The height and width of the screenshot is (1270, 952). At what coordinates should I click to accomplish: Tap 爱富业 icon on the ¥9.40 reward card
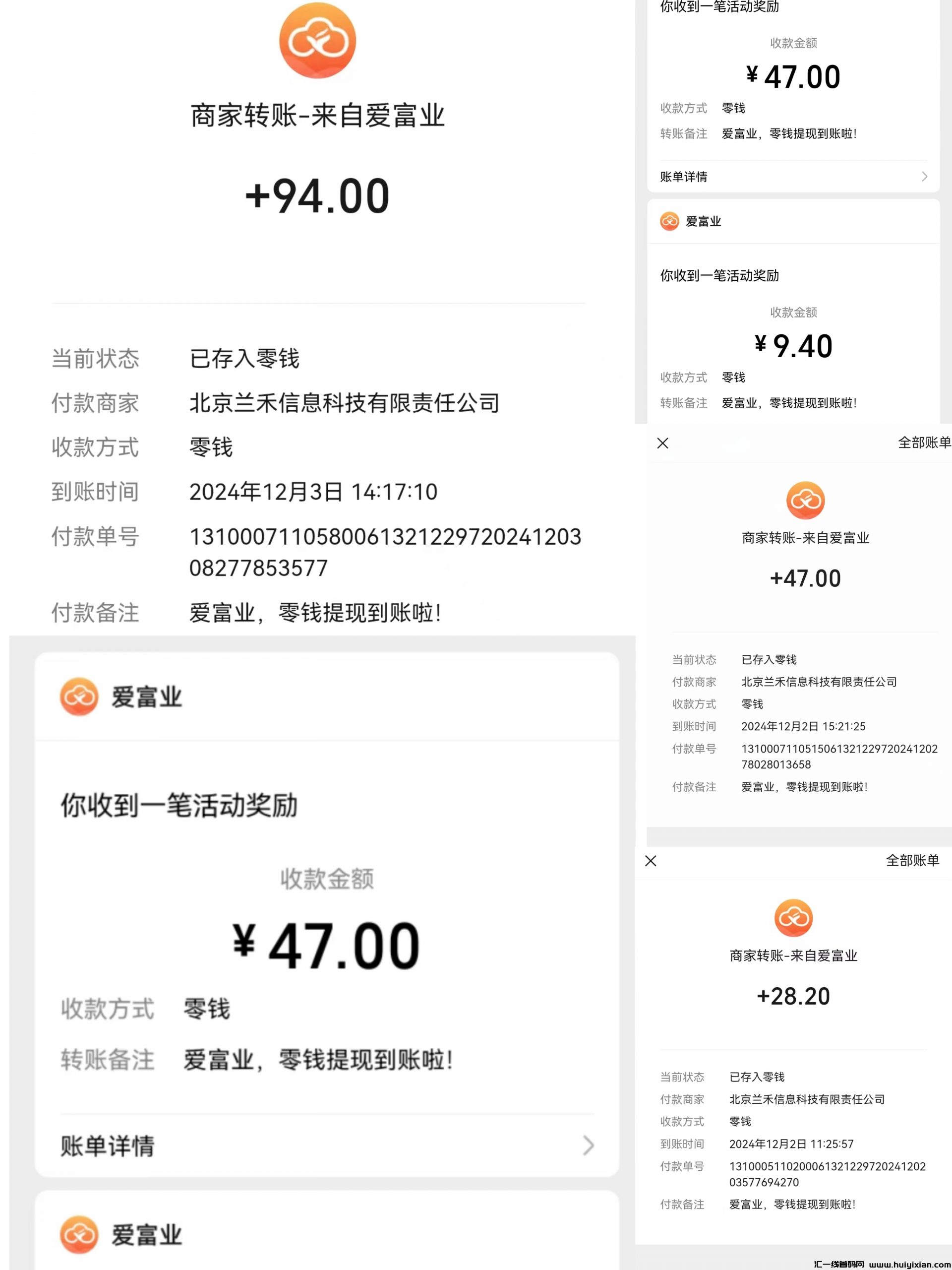click(669, 221)
